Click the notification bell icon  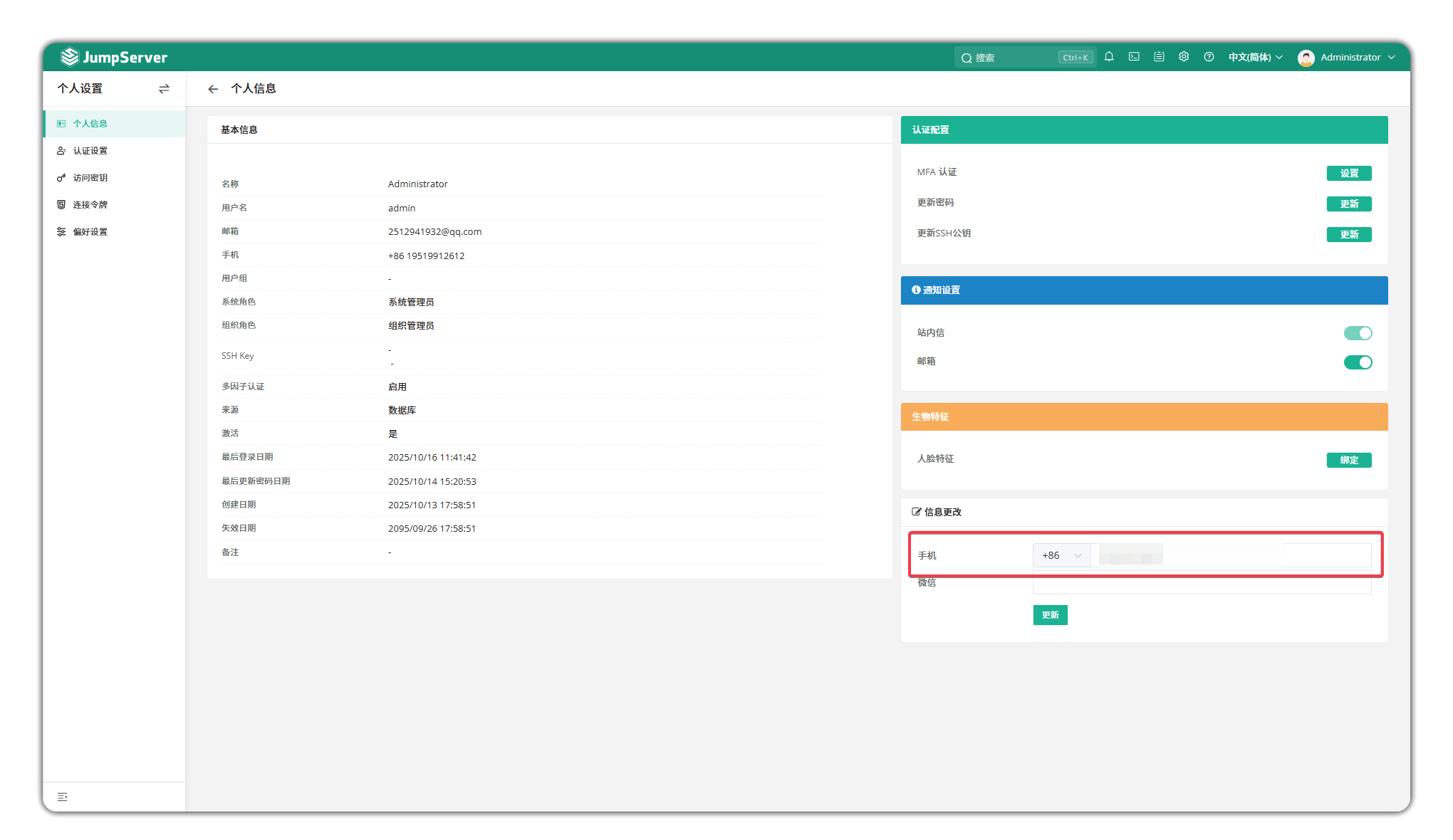[1109, 57]
